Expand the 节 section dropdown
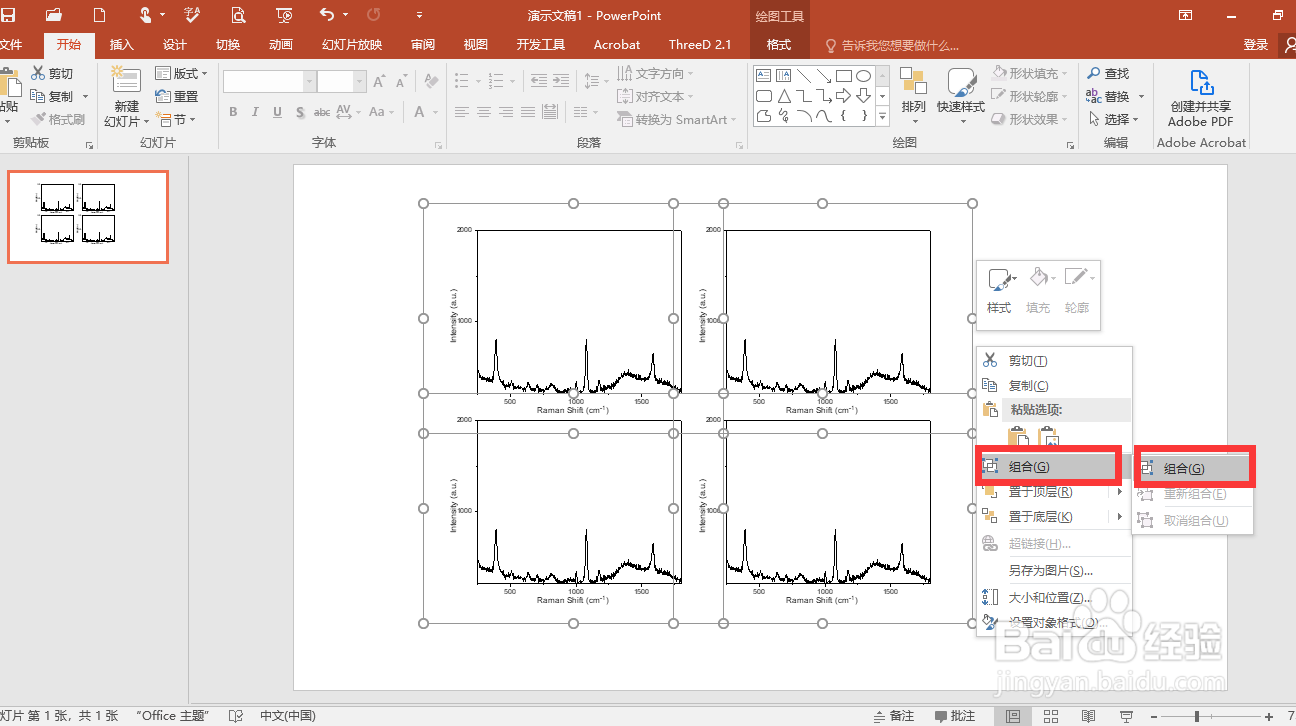Image resolution: width=1296 pixels, height=726 pixels. click(x=176, y=120)
